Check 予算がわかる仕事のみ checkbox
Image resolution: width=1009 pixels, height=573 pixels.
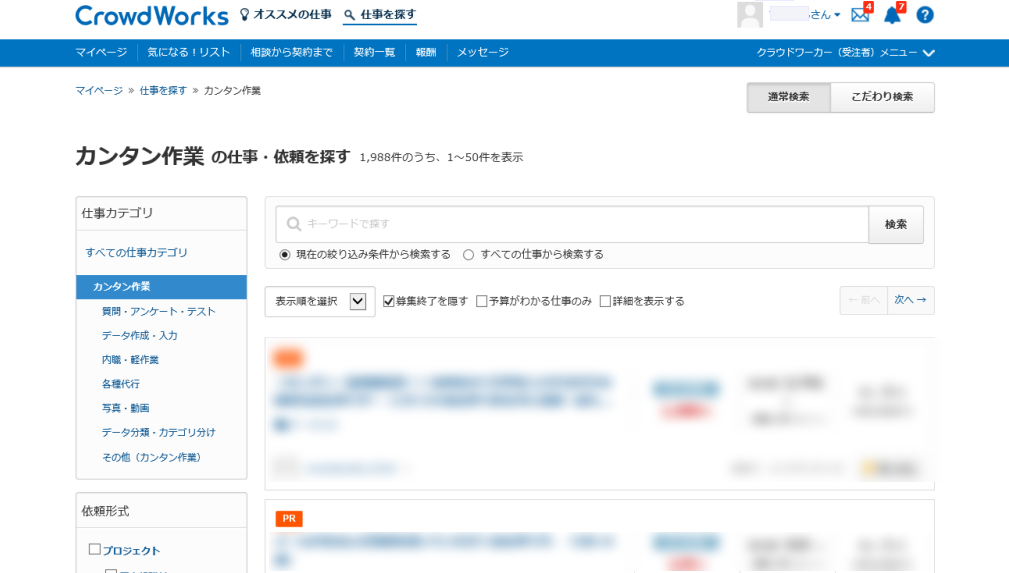pos(481,301)
